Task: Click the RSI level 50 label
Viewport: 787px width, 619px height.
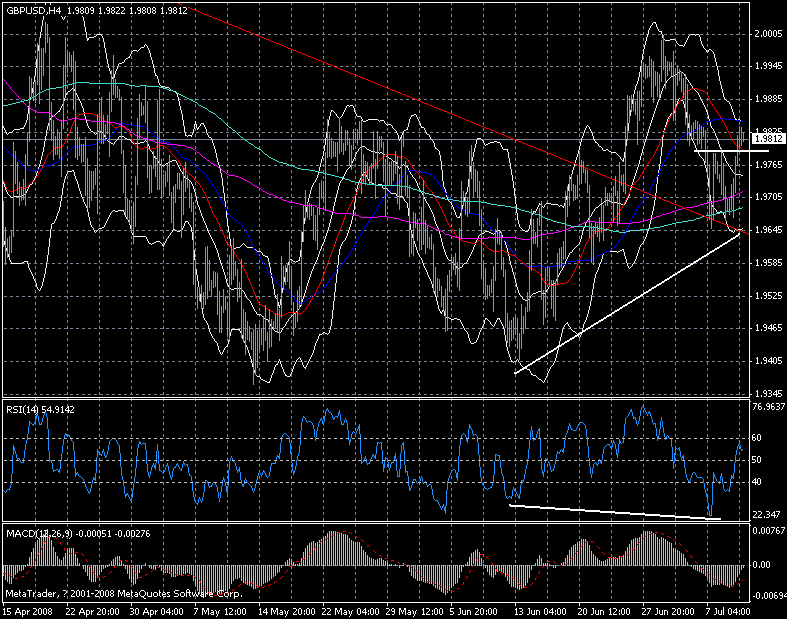Action: (756, 460)
